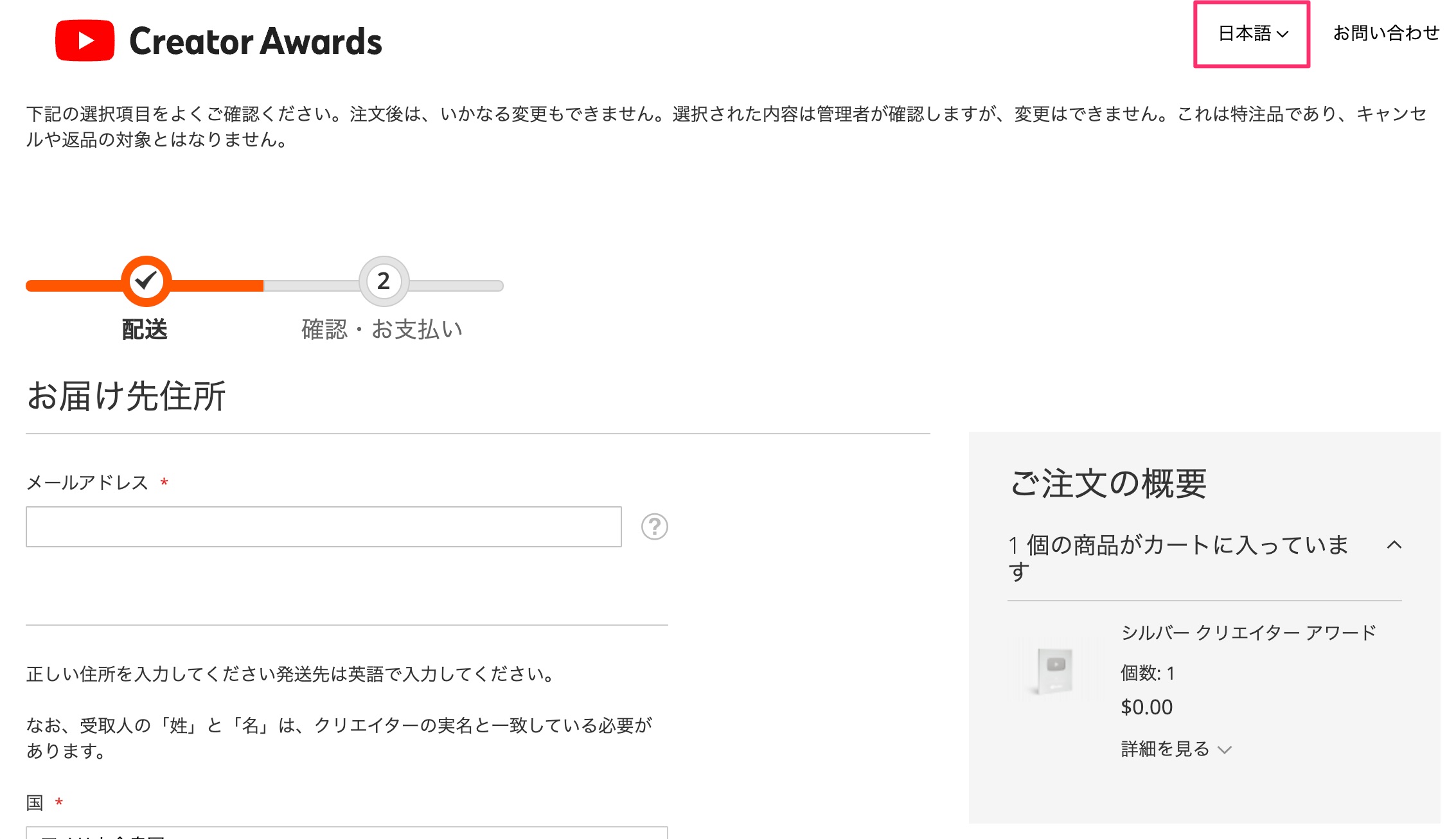Click the シルバー クリエイター アワード product name
Viewport: 1456px width, 839px height.
coord(1248,633)
